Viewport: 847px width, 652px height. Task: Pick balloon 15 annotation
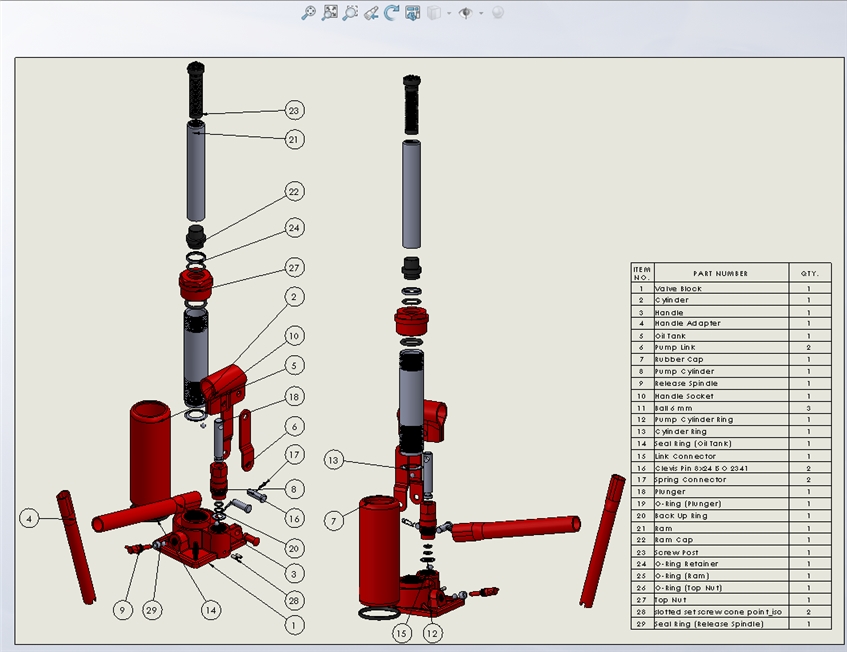pyautogui.click(x=401, y=634)
